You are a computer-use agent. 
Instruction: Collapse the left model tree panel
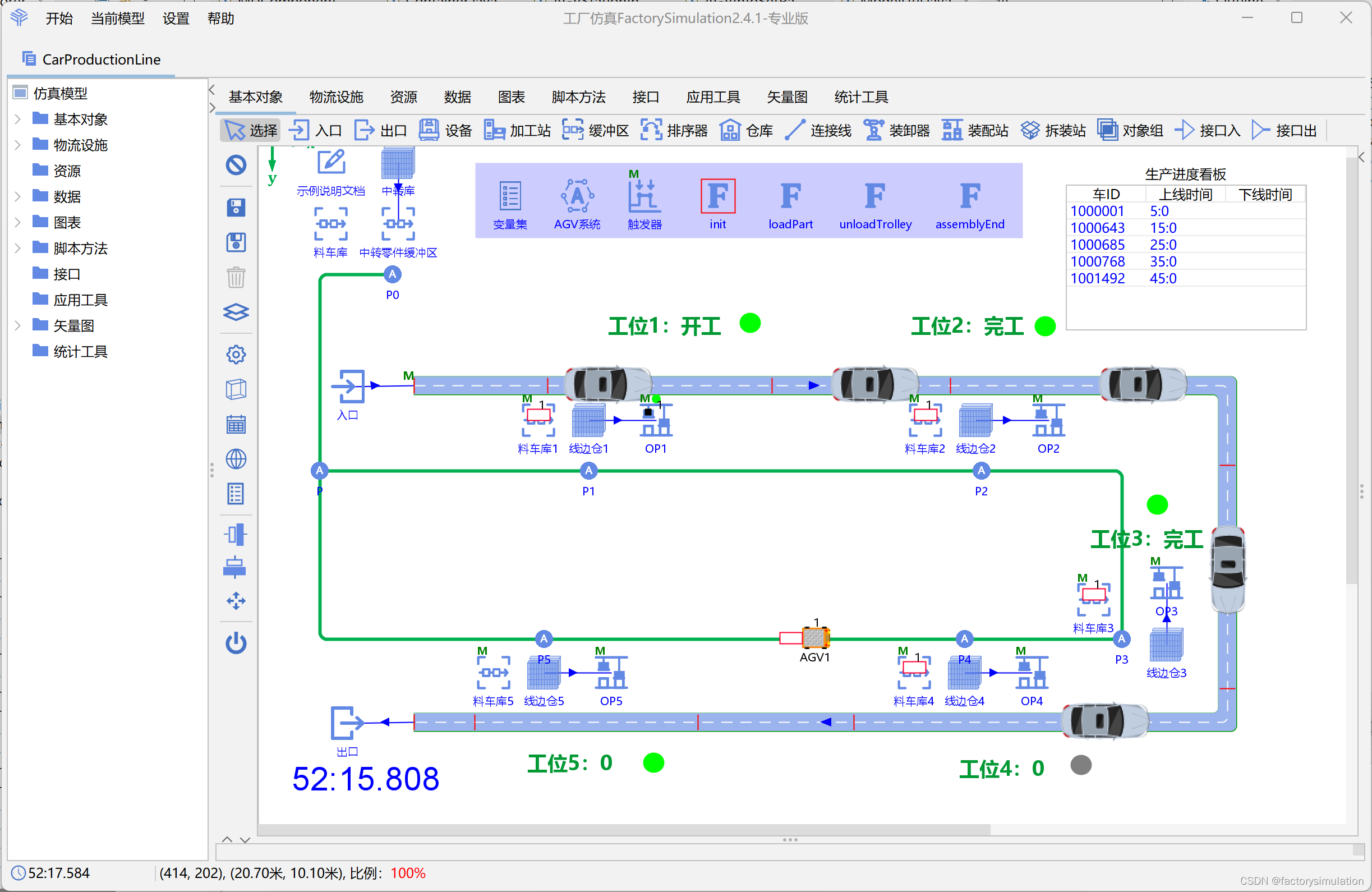[211, 89]
